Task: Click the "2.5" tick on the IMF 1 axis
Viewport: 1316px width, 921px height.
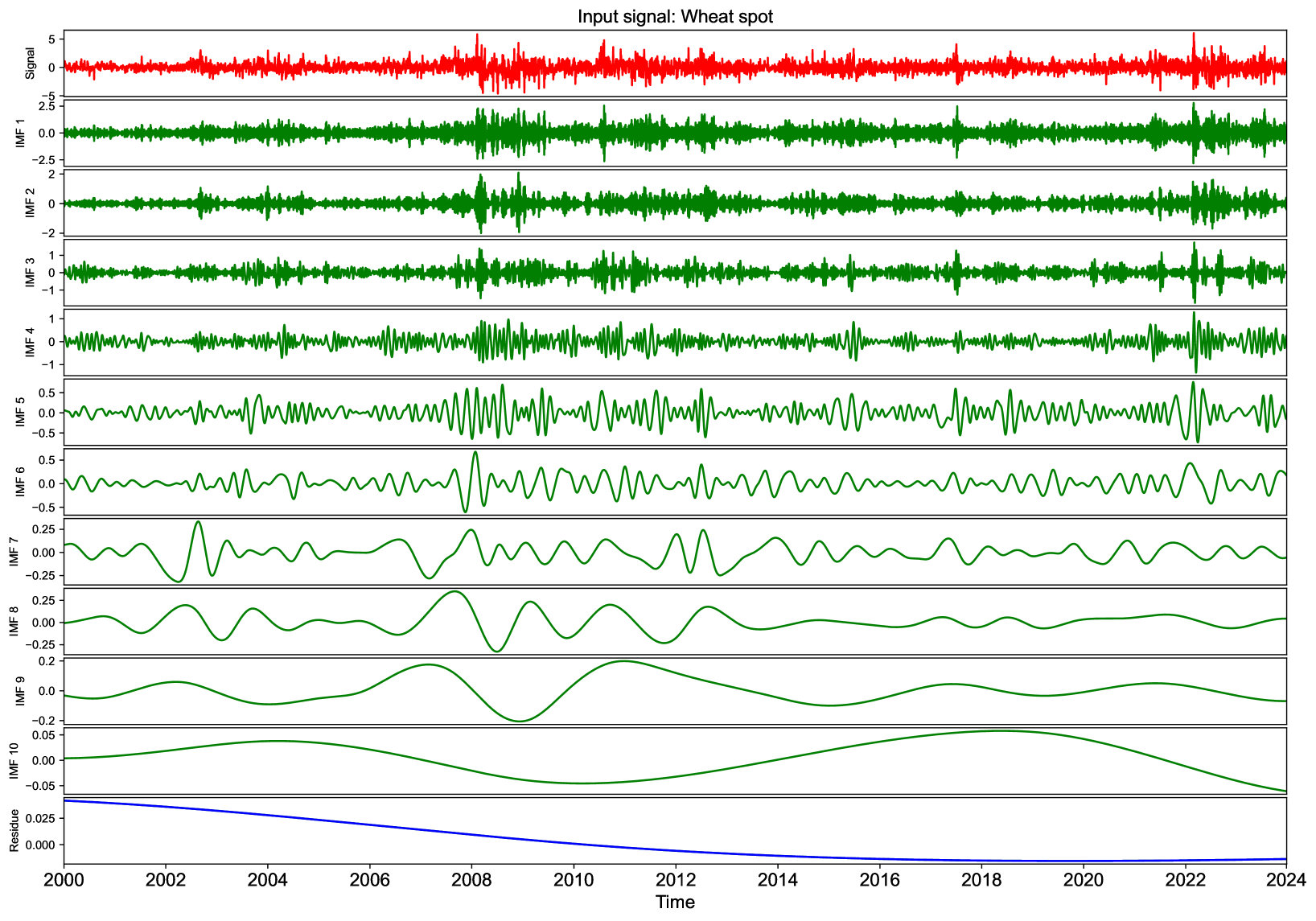Action: click(48, 106)
